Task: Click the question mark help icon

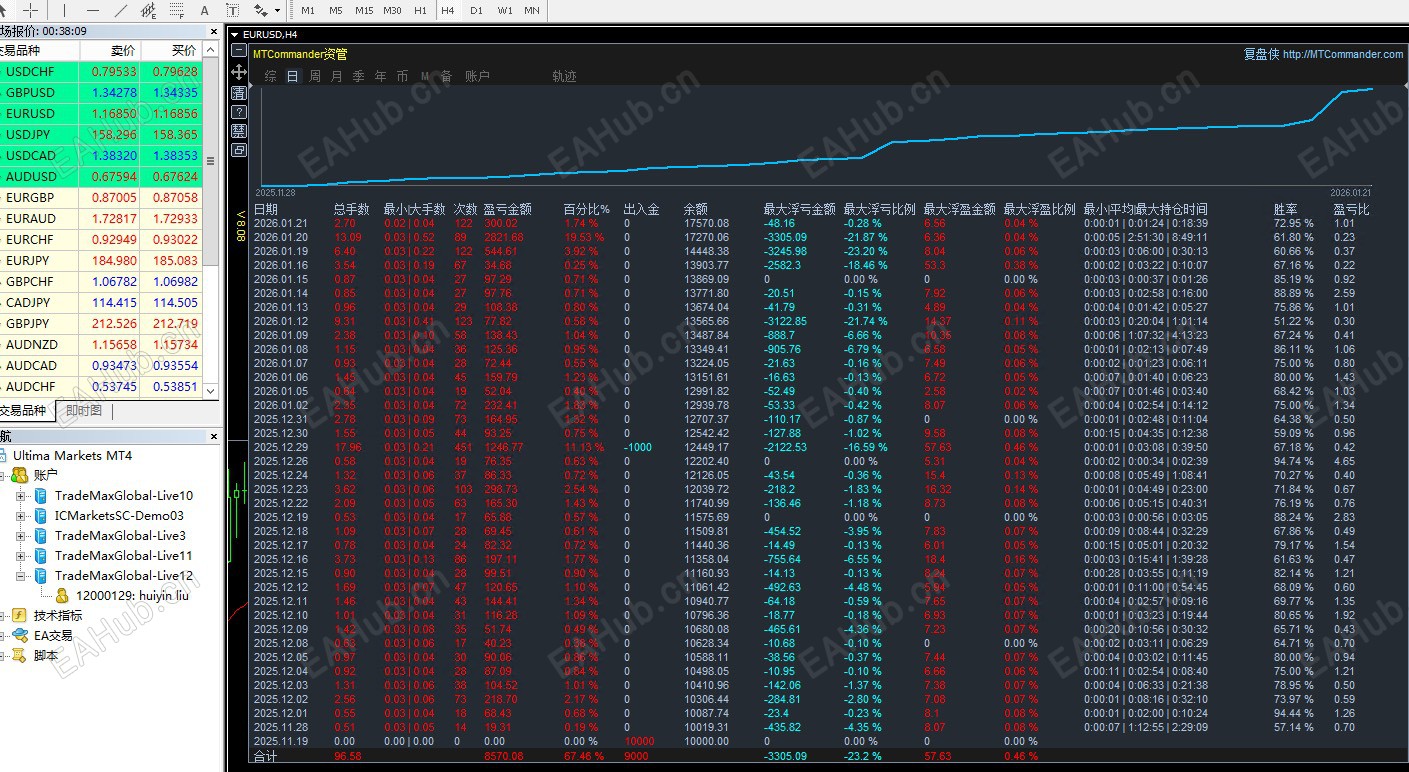Action: click(x=239, y=112)
